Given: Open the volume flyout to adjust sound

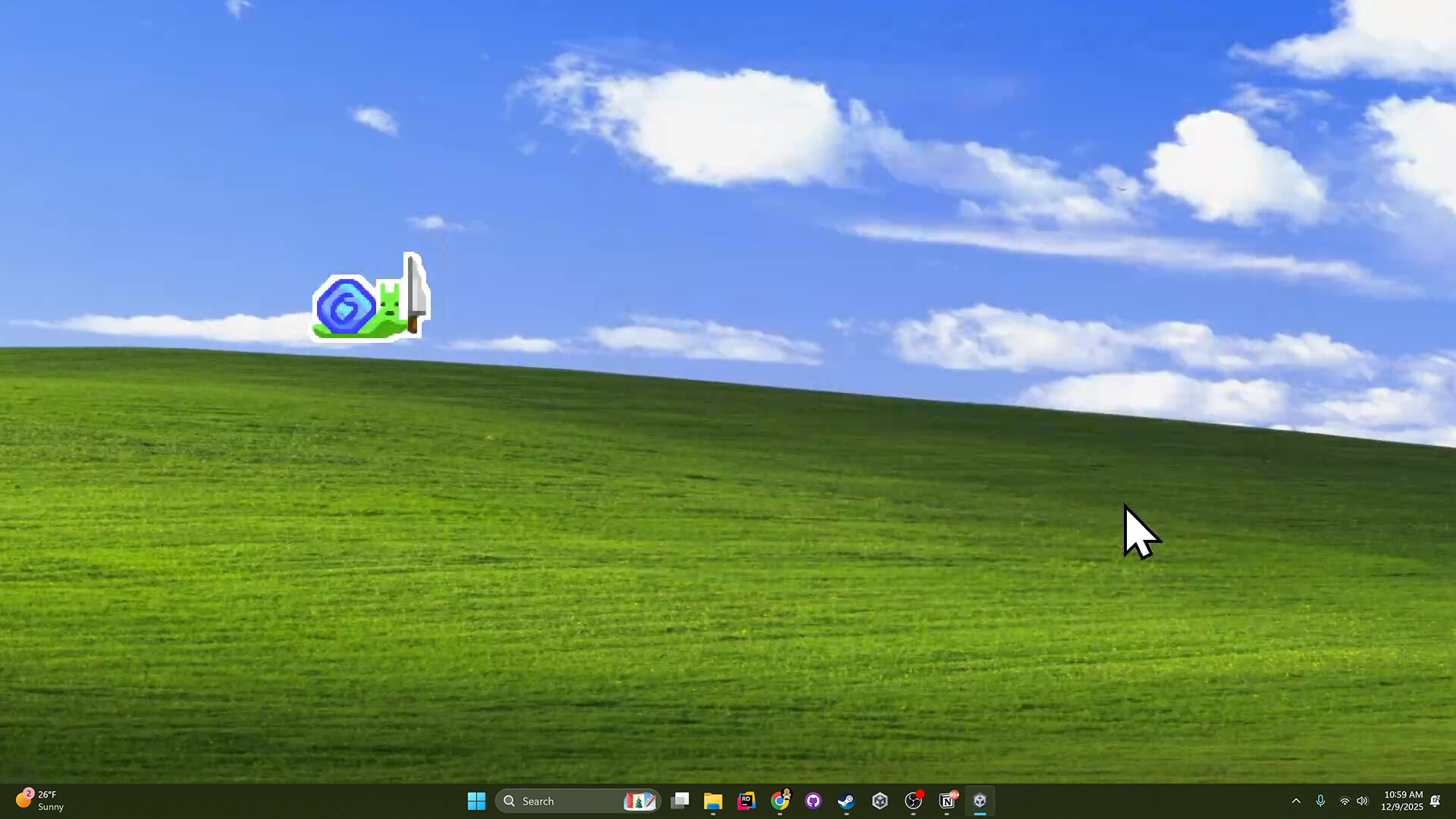Looking at the screenshot, I should tap(1362, 801).
